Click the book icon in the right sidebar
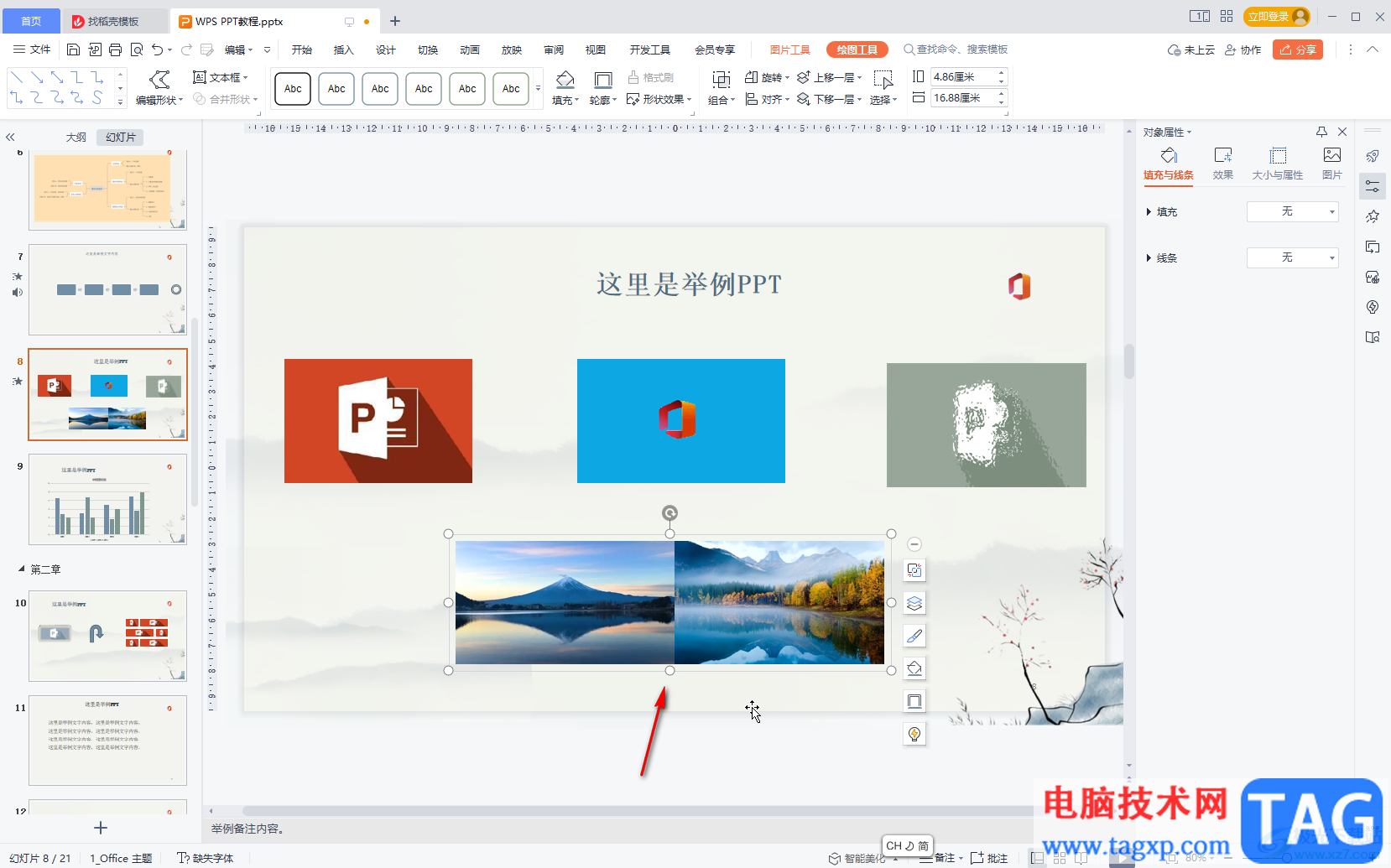This screenshot has height=868, width=1391. pyautogui.click(x=1373, y=337)
